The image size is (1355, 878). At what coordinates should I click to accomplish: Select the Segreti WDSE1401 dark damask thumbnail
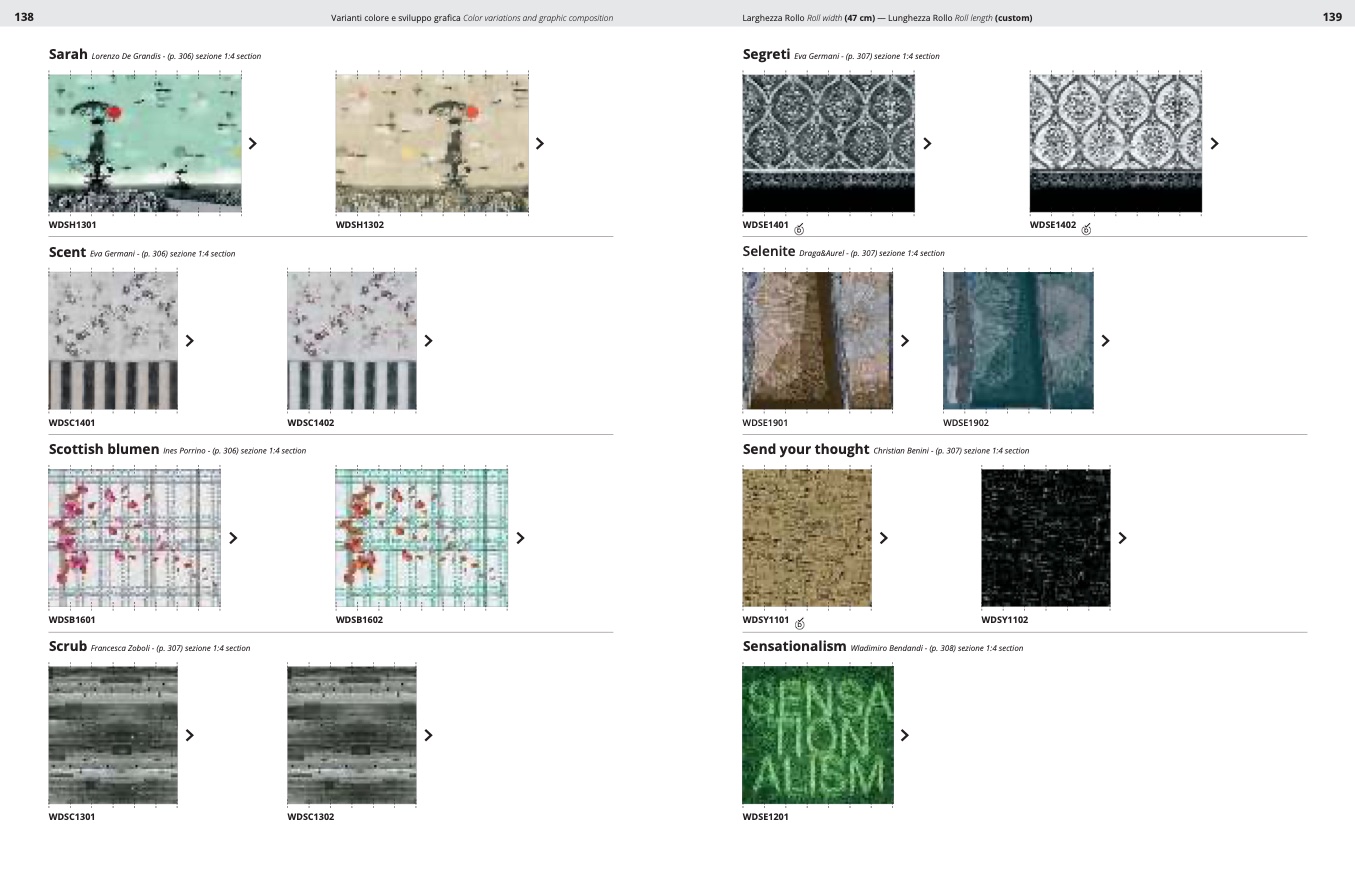click(828, 143)
